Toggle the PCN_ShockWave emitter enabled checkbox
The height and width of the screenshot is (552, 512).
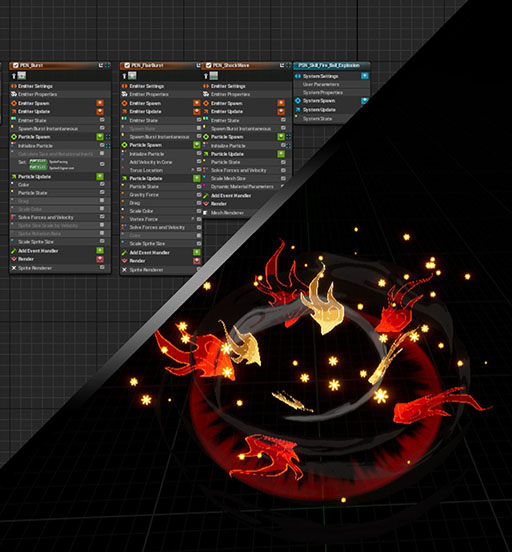coord(208,65)
